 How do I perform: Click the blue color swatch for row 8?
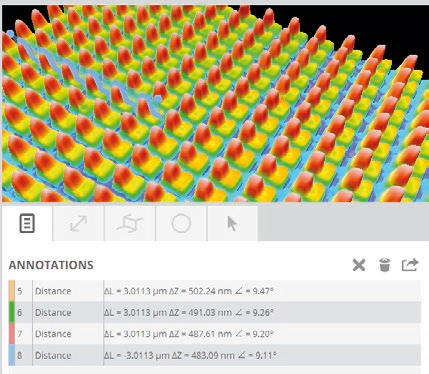click(12, 355)
